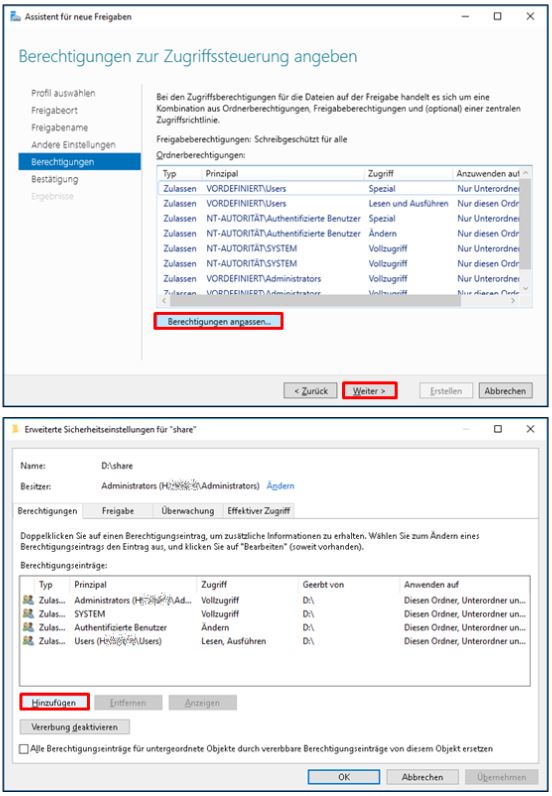
Task: Select Authentifizierte Benutzer row with Spezial access
Action: 339,218
